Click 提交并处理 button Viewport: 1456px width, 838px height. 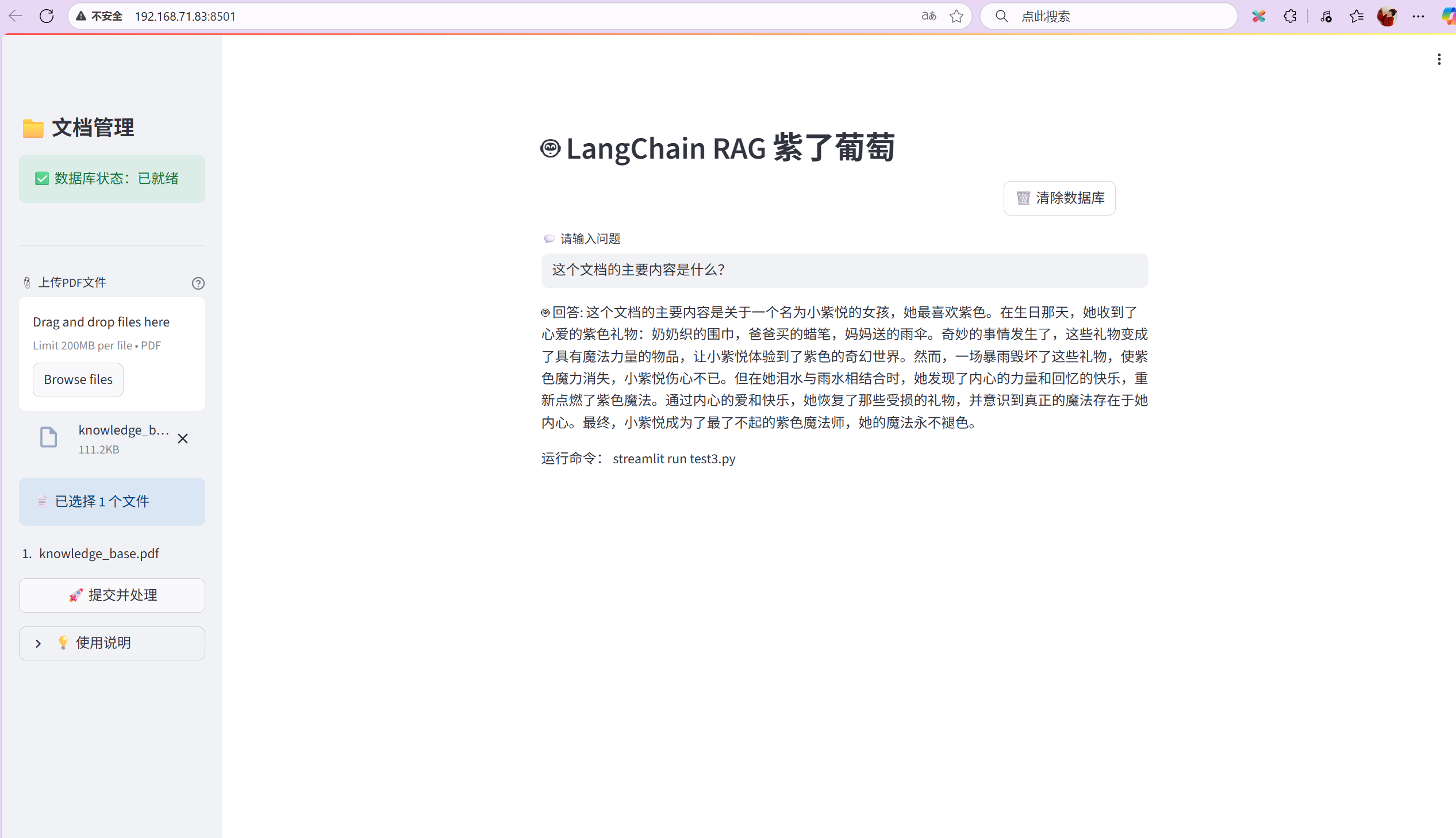pos(112,595)
